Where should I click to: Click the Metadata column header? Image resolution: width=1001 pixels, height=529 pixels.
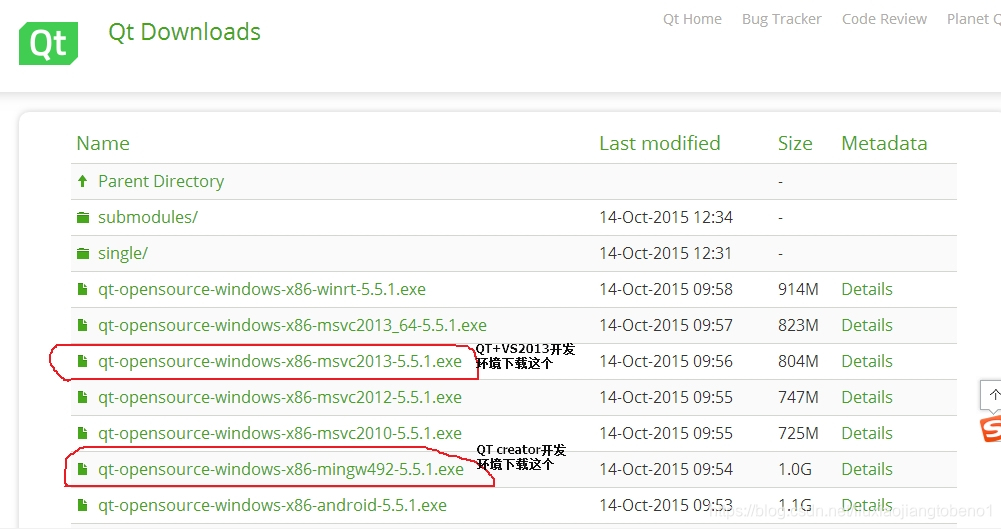[x=884, y=143]
